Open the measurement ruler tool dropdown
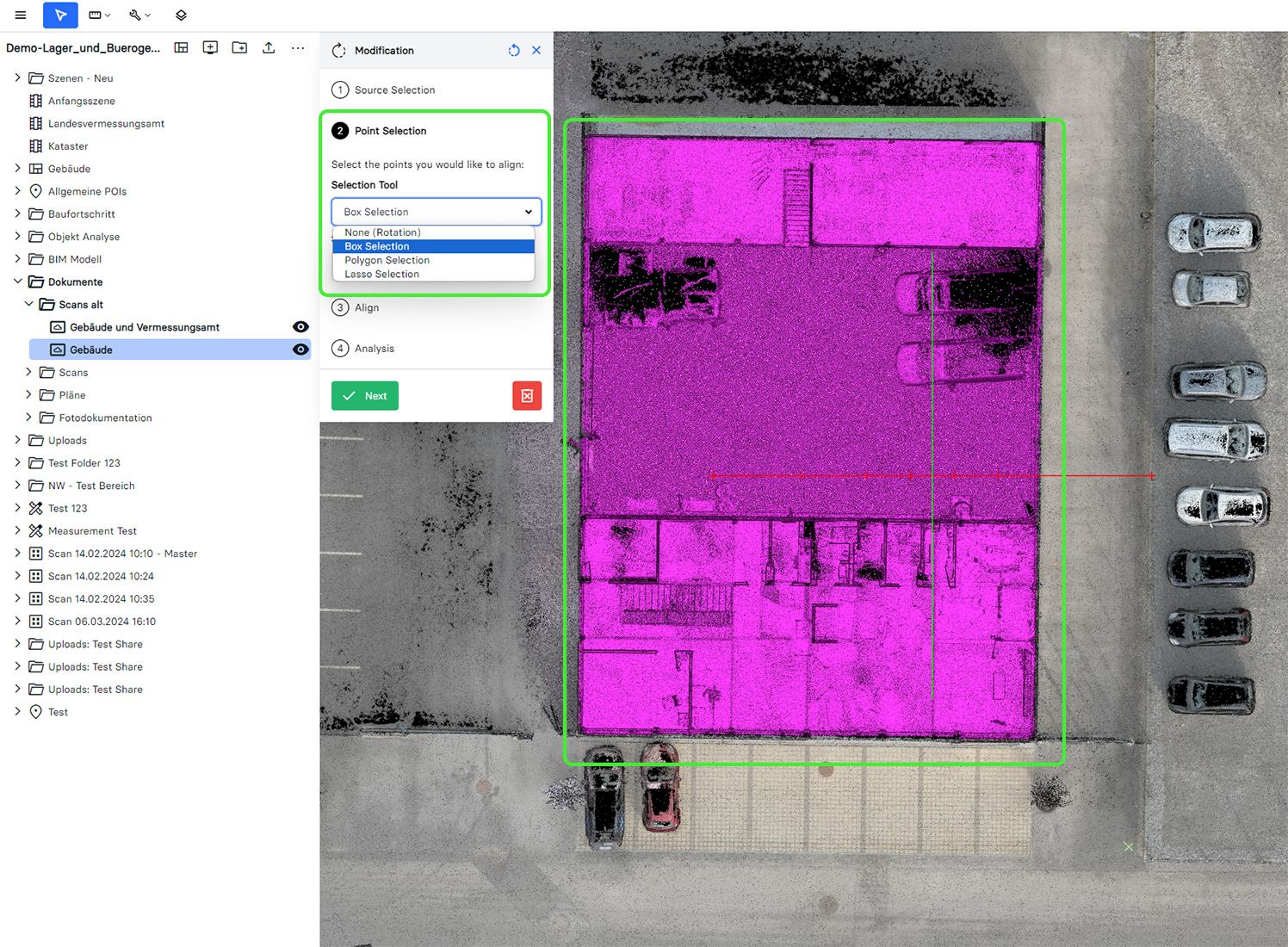Viewport: 1288px width, 947px height. [100, 15]
